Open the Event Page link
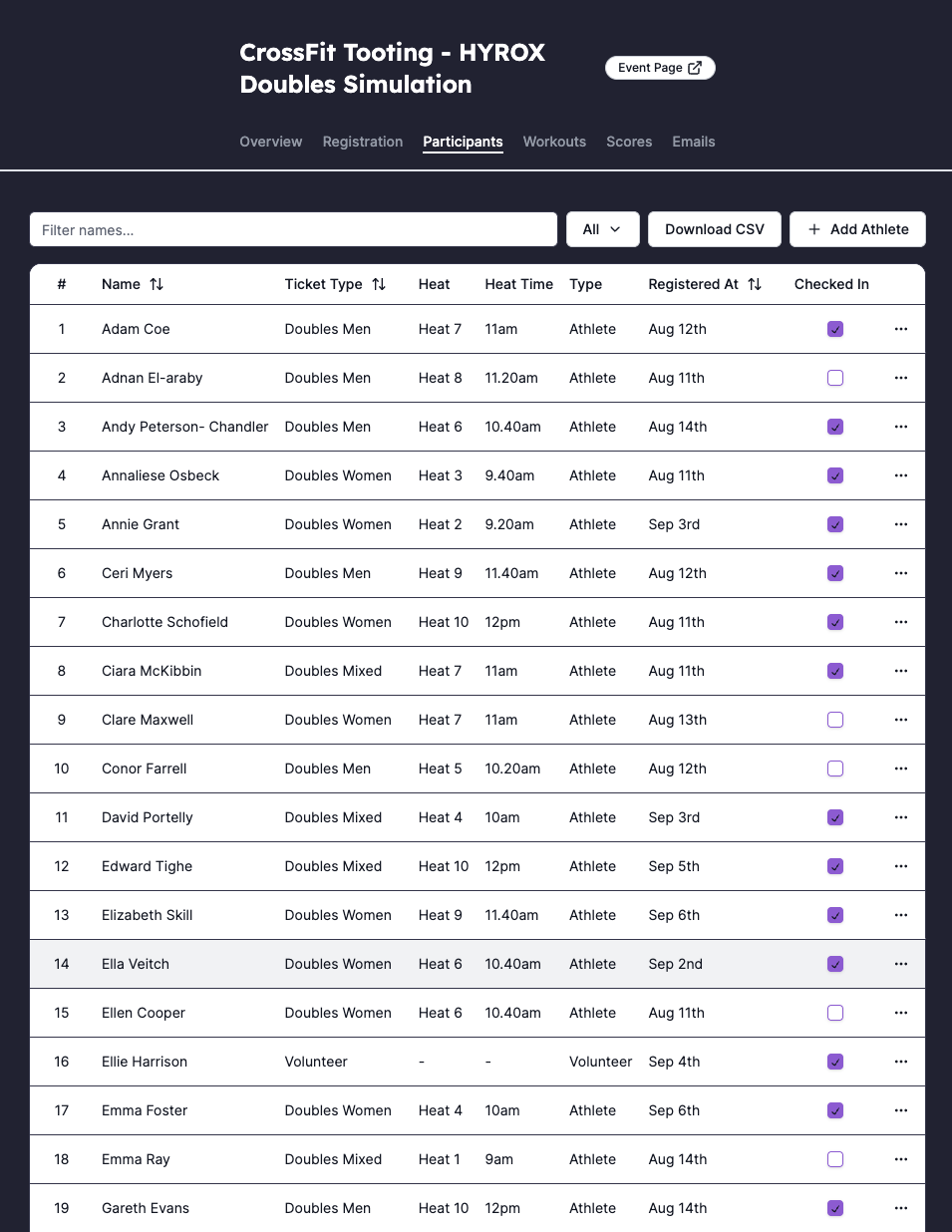The width and height of the screenshot is (952, 1232). pos(660,68)
